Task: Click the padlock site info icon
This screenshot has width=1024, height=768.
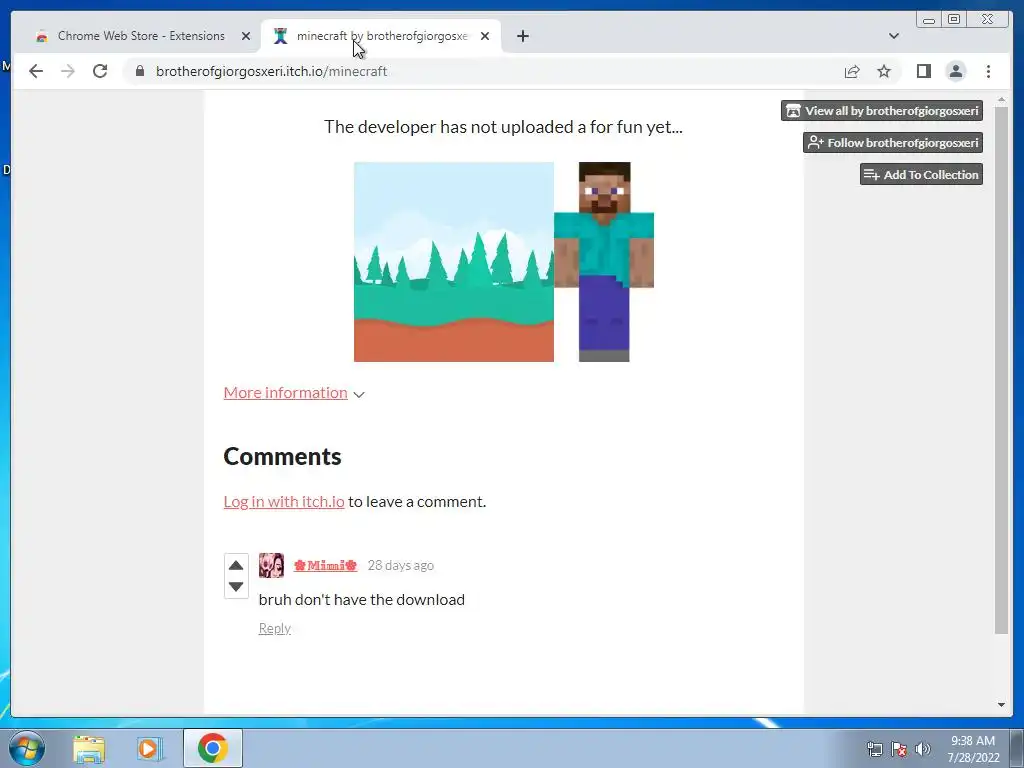Action: click(x=140, y=71)
